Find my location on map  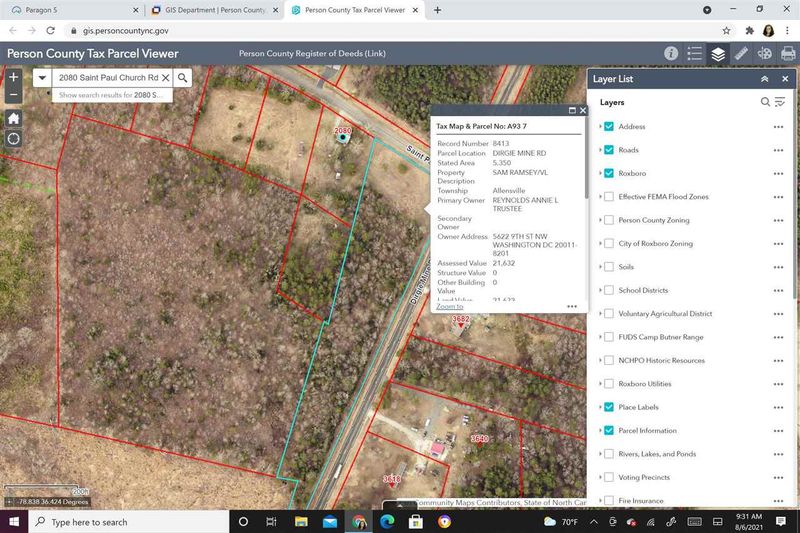pos(13,139)
